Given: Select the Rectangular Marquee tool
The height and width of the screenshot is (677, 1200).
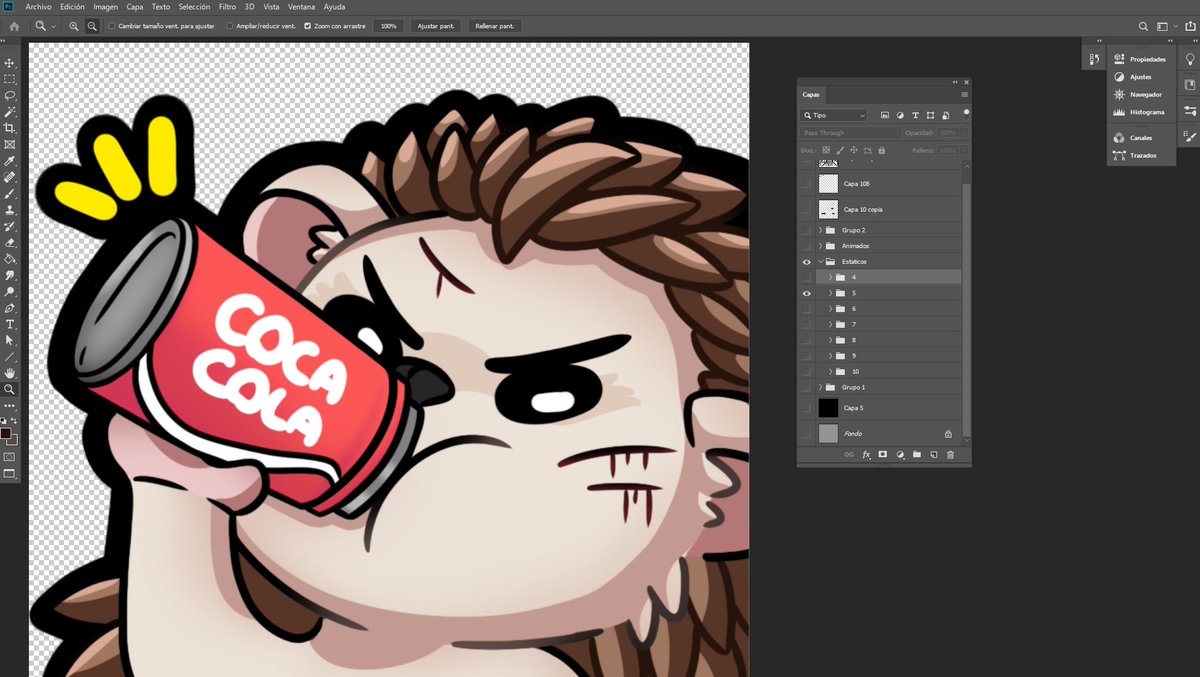Looking at the screenshot, I should pos(10,79).
